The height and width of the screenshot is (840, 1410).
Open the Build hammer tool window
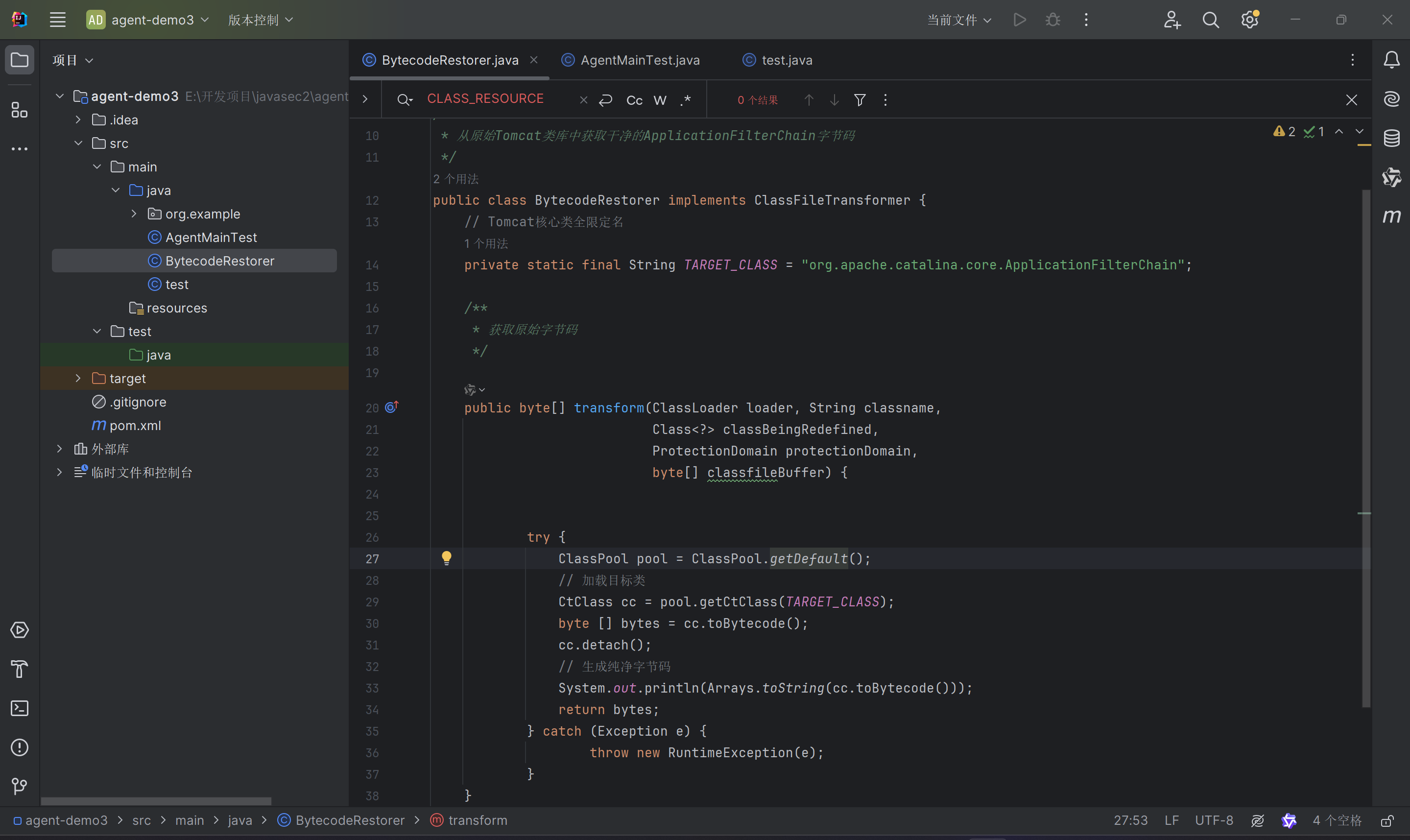(x=19, y=669)
